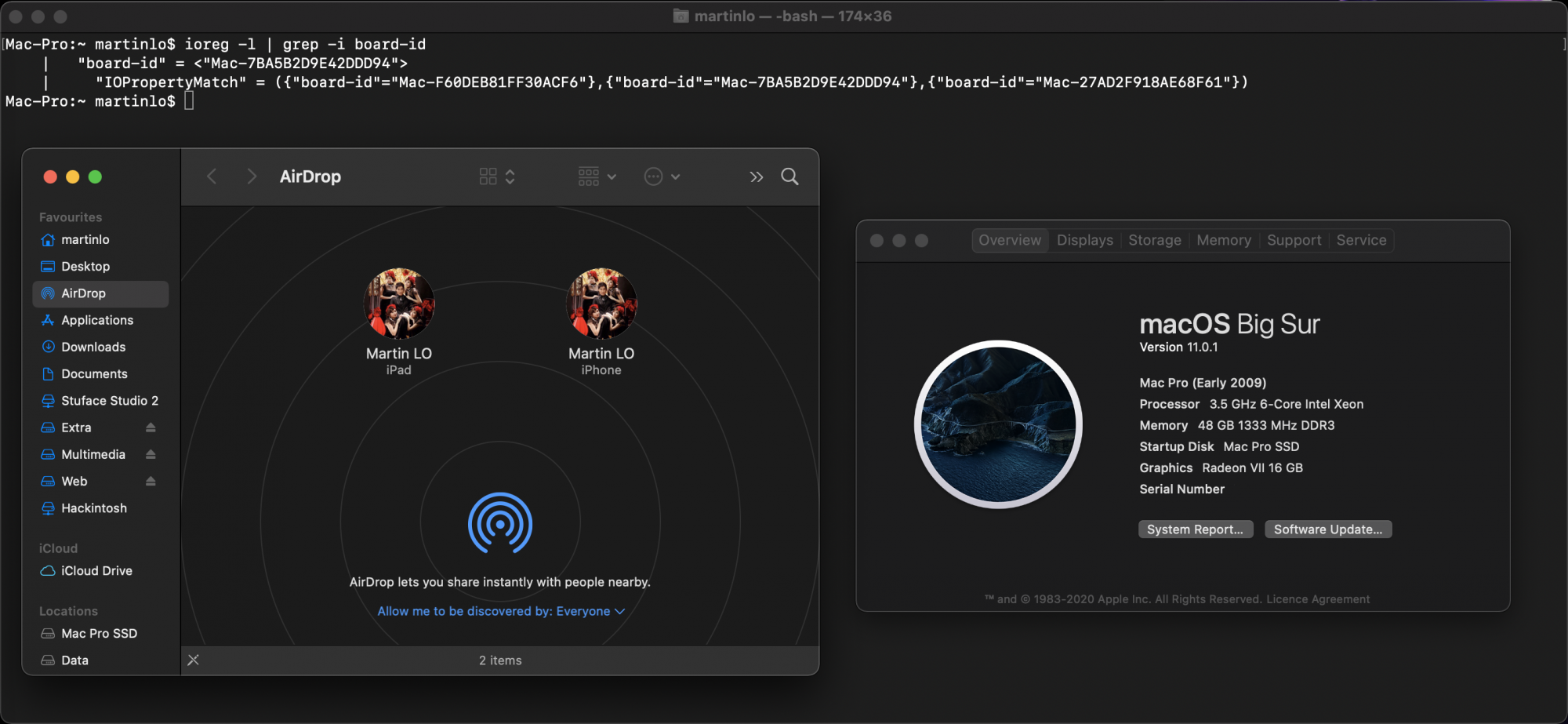Switch to Memory tab in About This Mac
Viewport: 1568px width, 724px height.
[1224, 240]
